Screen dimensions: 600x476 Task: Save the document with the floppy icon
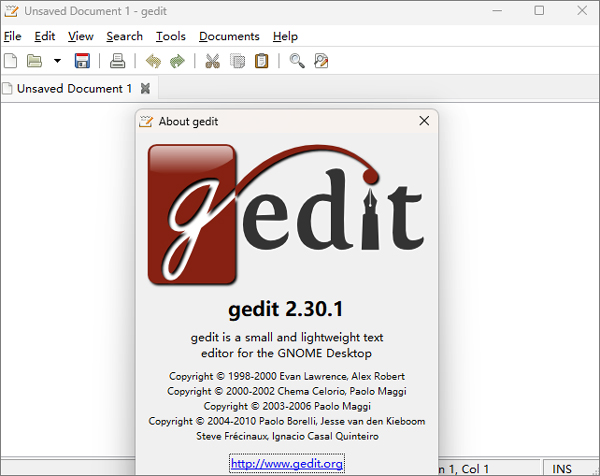82,61
